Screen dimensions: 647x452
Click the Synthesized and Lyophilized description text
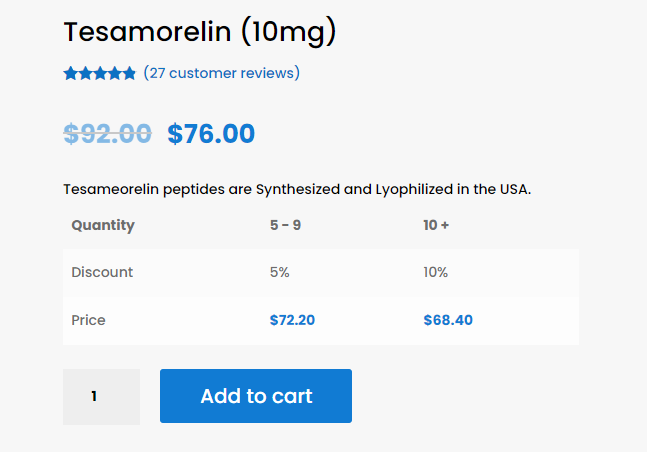click(297, 188)
